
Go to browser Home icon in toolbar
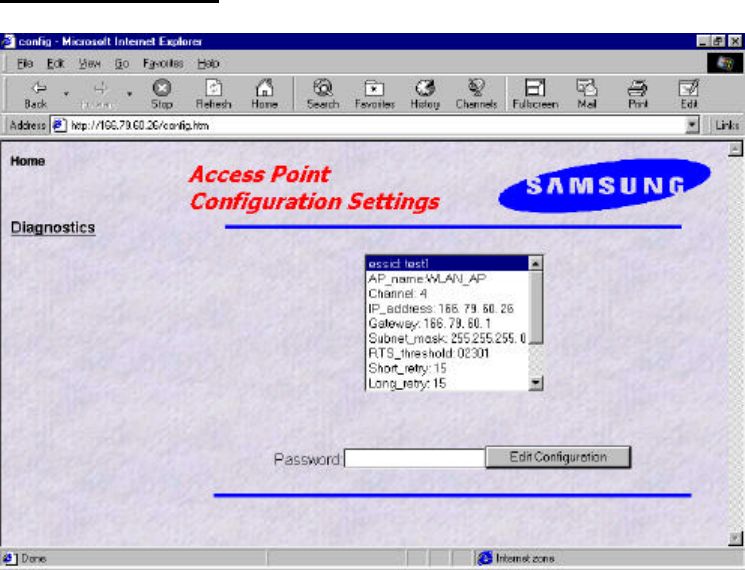[264, 88]
